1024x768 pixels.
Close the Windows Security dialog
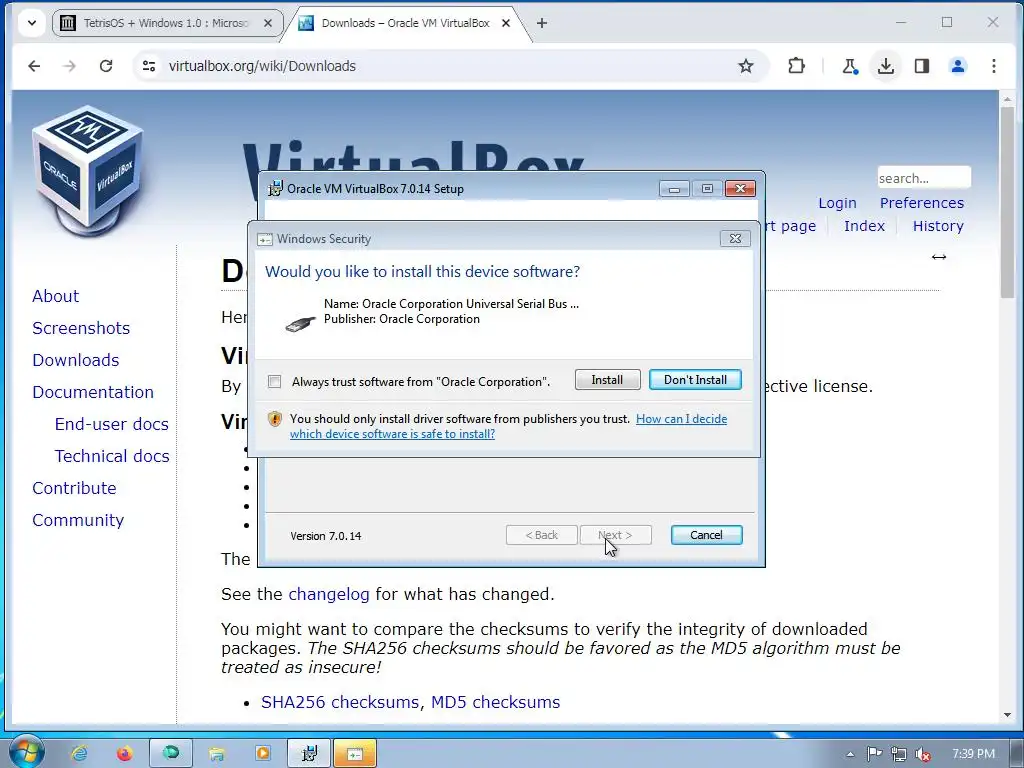point(735,238)
